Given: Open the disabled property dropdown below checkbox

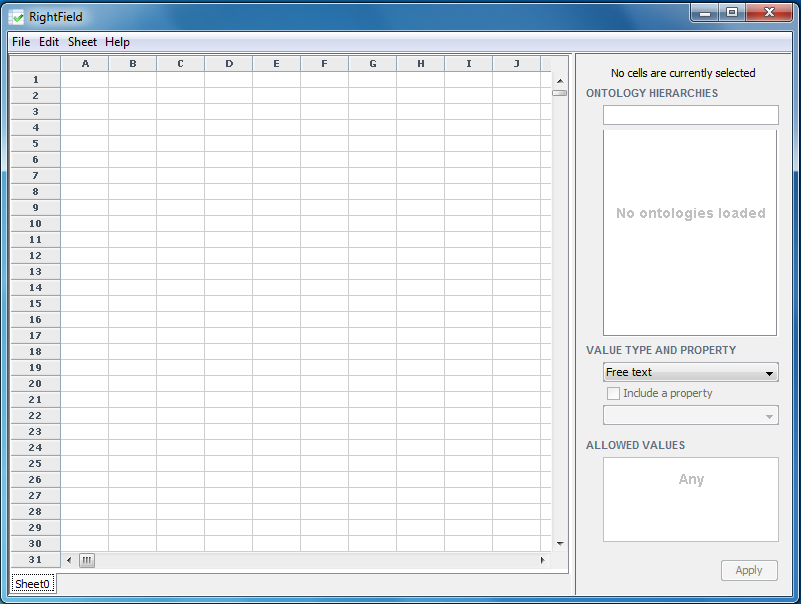Looking at the screenshot, I should pos(690,415).
